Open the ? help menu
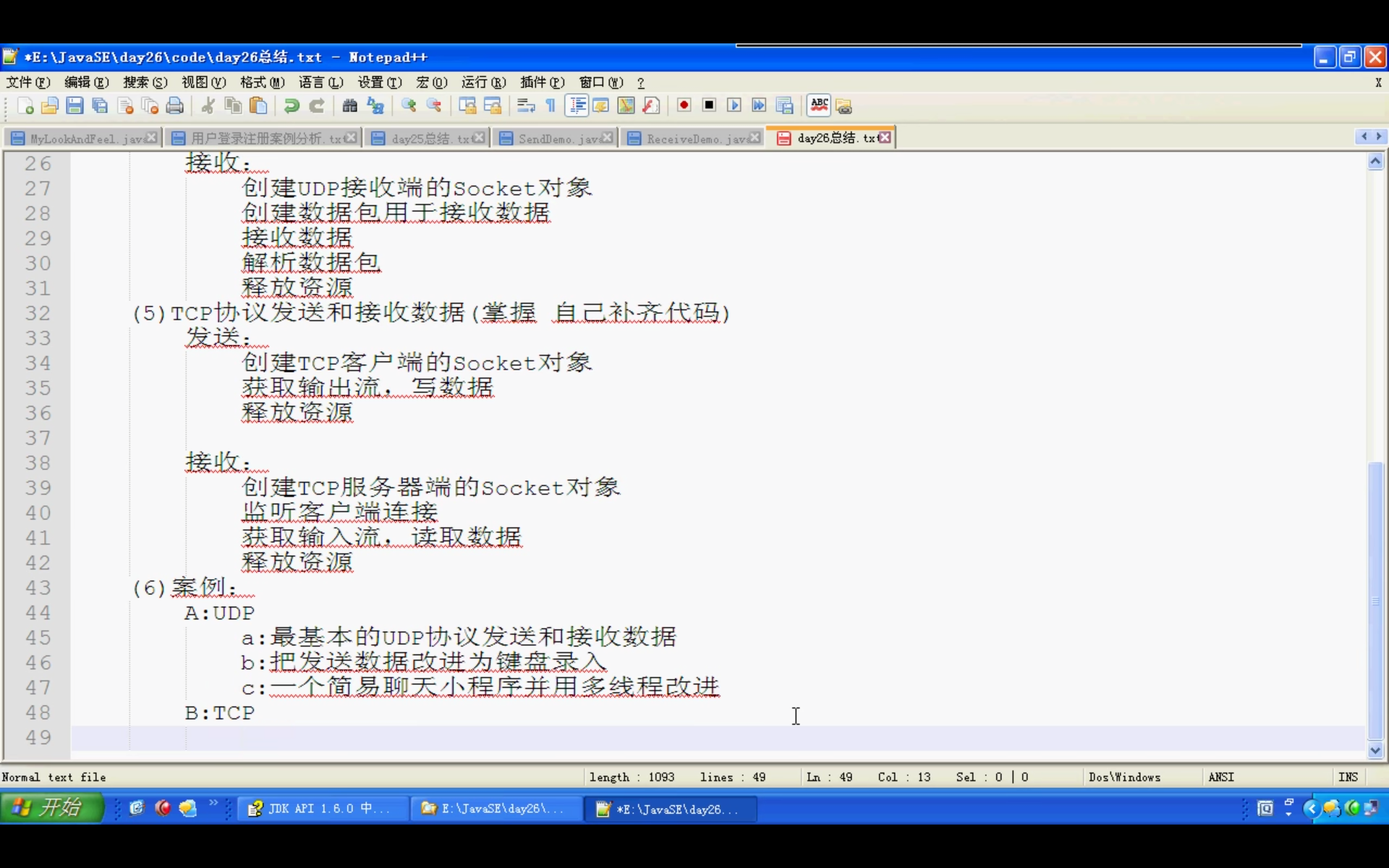This screenshot has width=1389, height=868. click(641, 82)
